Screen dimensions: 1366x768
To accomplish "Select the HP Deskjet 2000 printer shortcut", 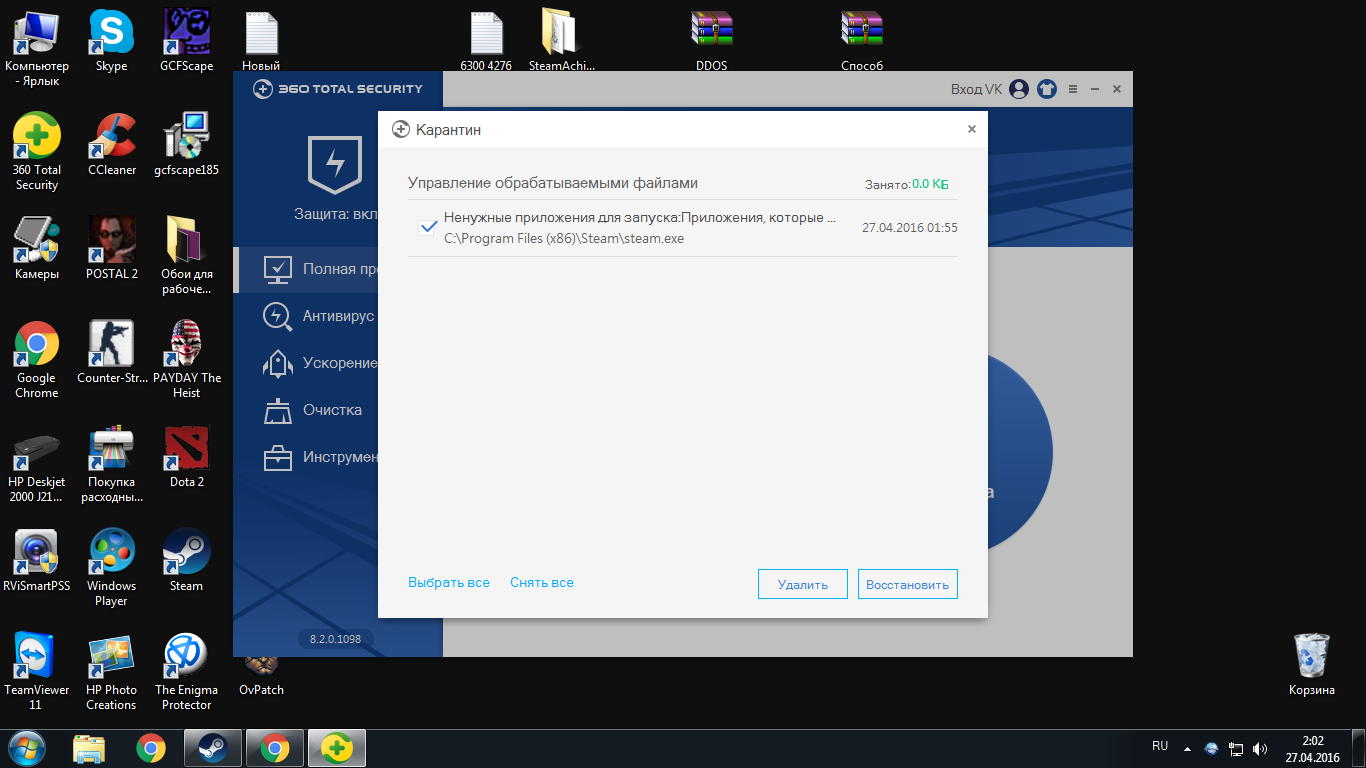I will pos(37,463).
